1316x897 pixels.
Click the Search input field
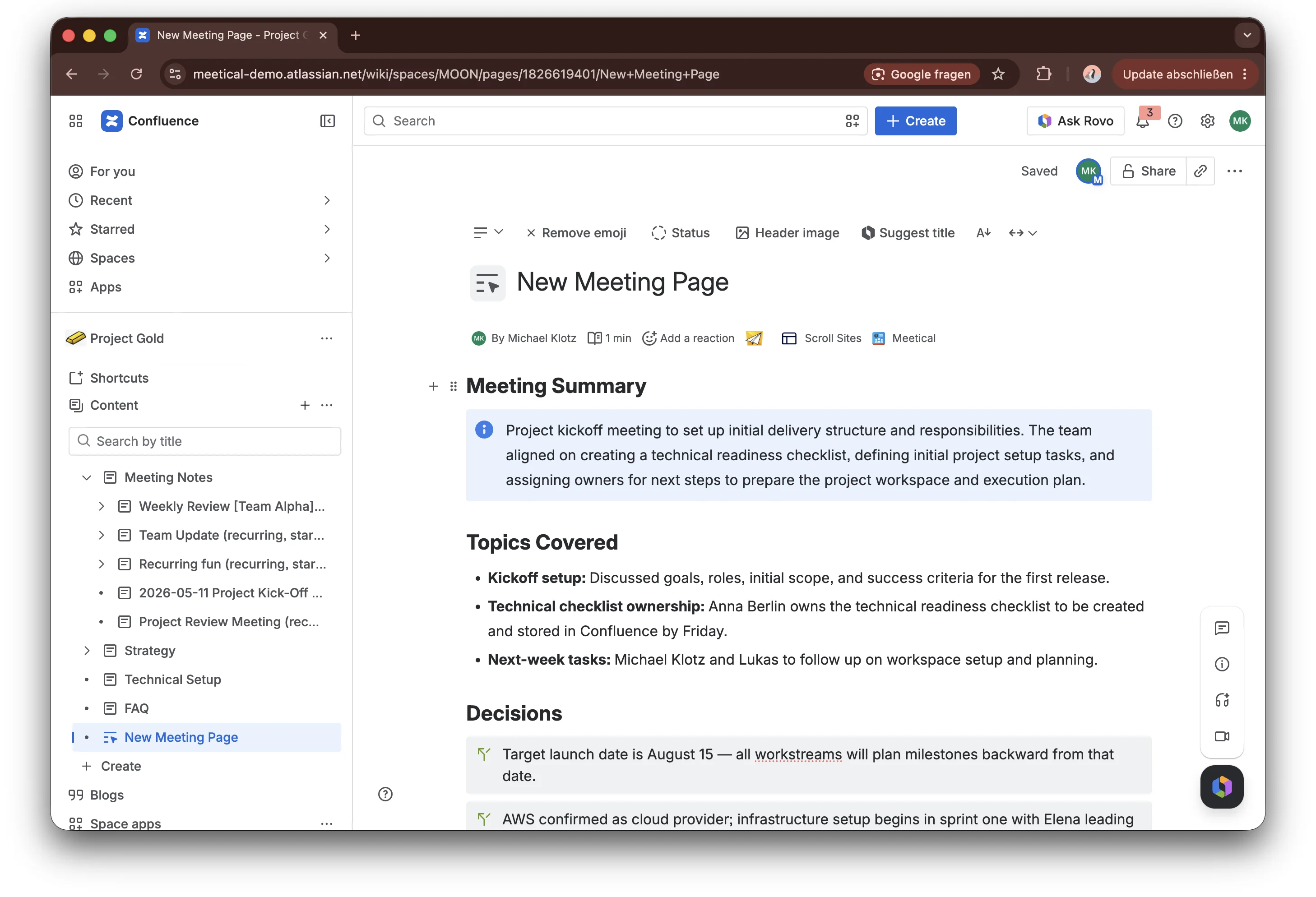(615, 120)
